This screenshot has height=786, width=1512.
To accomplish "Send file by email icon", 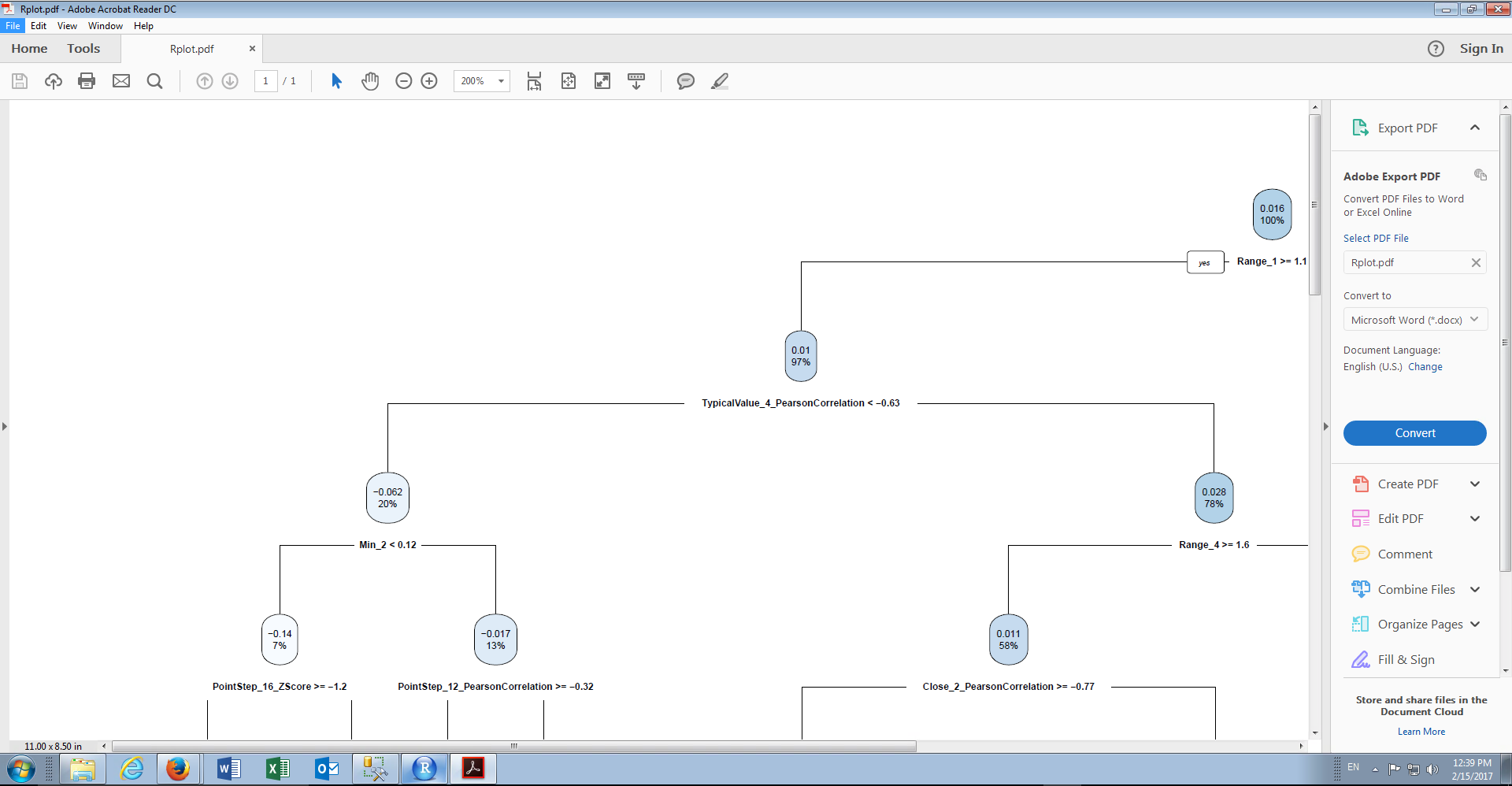I will [121, 81].
